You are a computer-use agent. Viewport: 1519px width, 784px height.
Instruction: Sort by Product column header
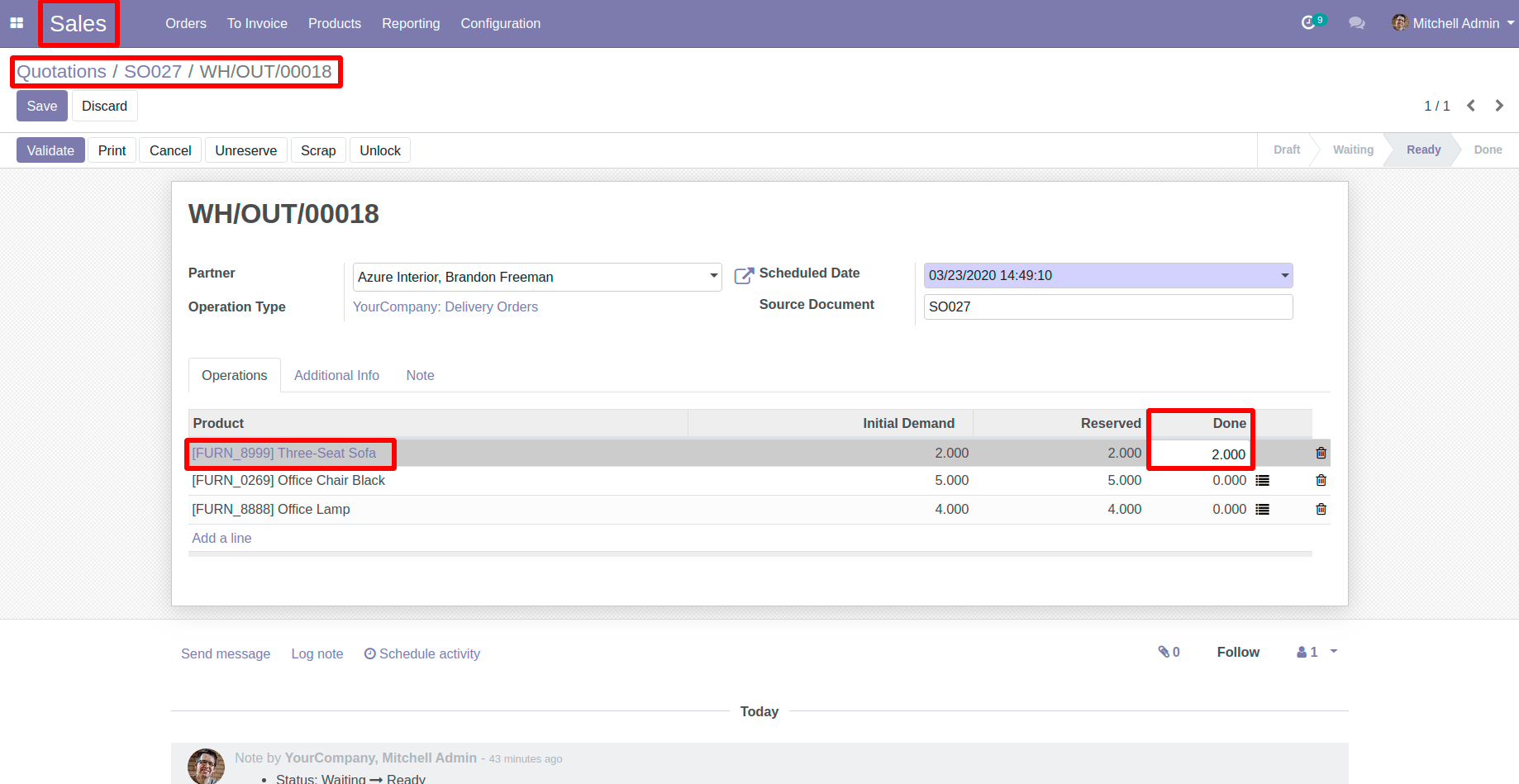(438, 423)
